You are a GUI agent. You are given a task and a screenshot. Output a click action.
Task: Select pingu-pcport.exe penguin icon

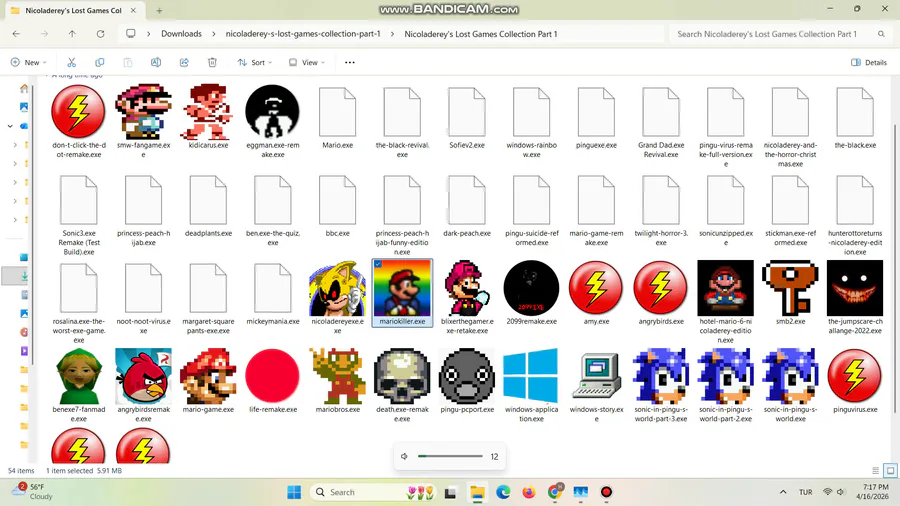point(467,376)
